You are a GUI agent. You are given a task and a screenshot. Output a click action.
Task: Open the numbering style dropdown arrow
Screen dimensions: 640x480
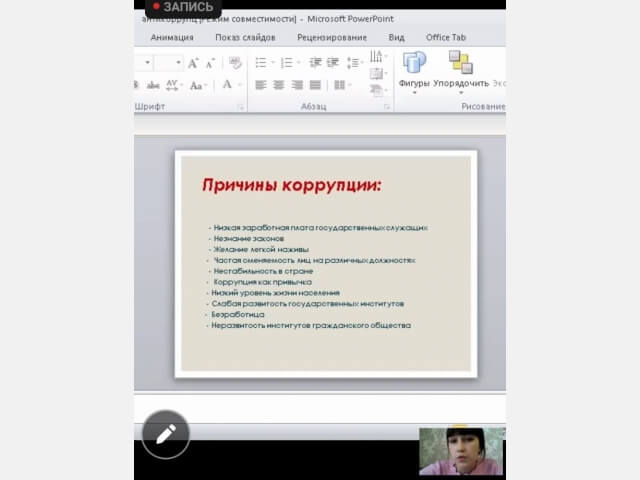298,63
